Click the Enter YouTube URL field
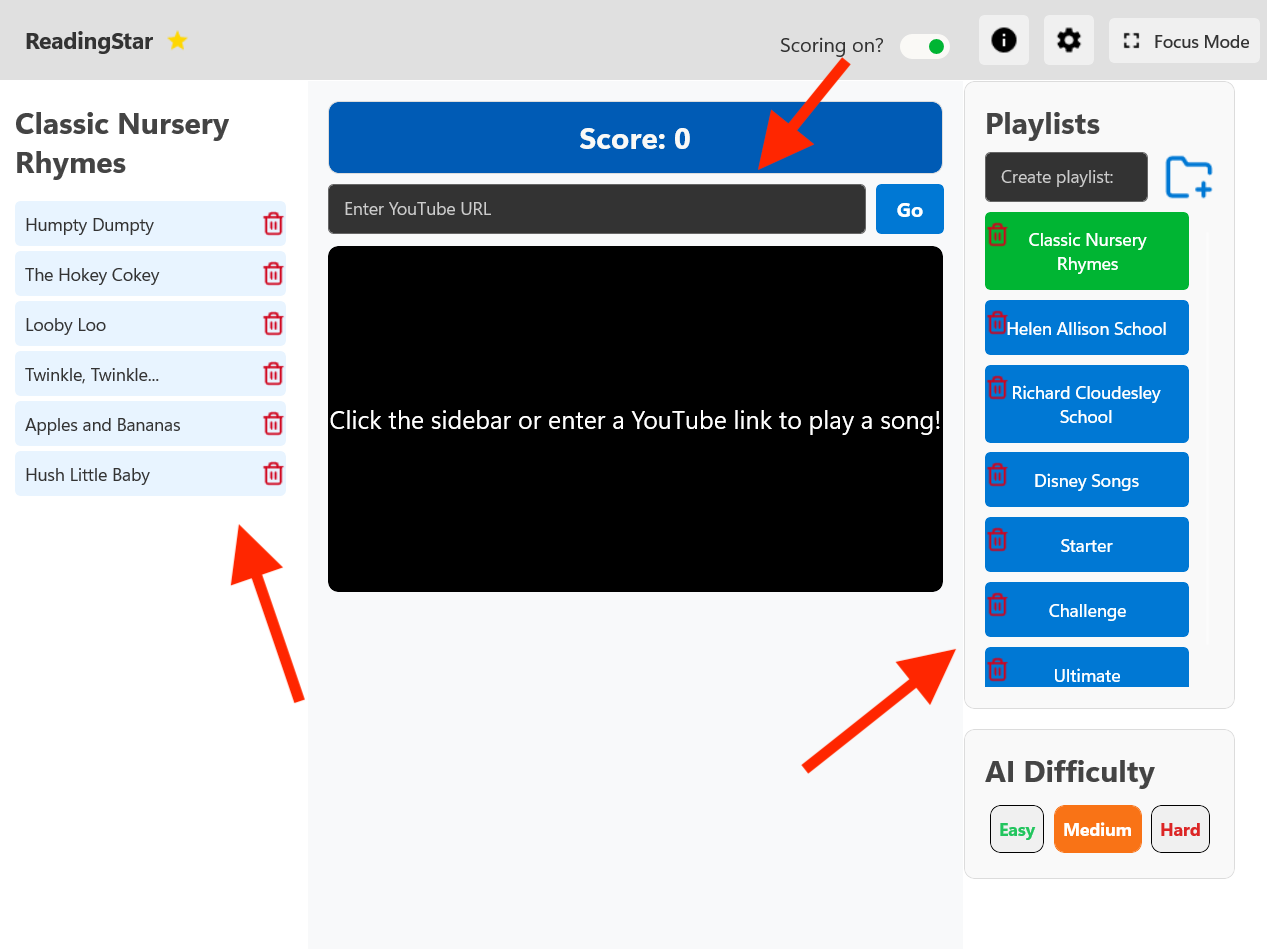Viewport: 1267px width, 949px height. point(596,209)
